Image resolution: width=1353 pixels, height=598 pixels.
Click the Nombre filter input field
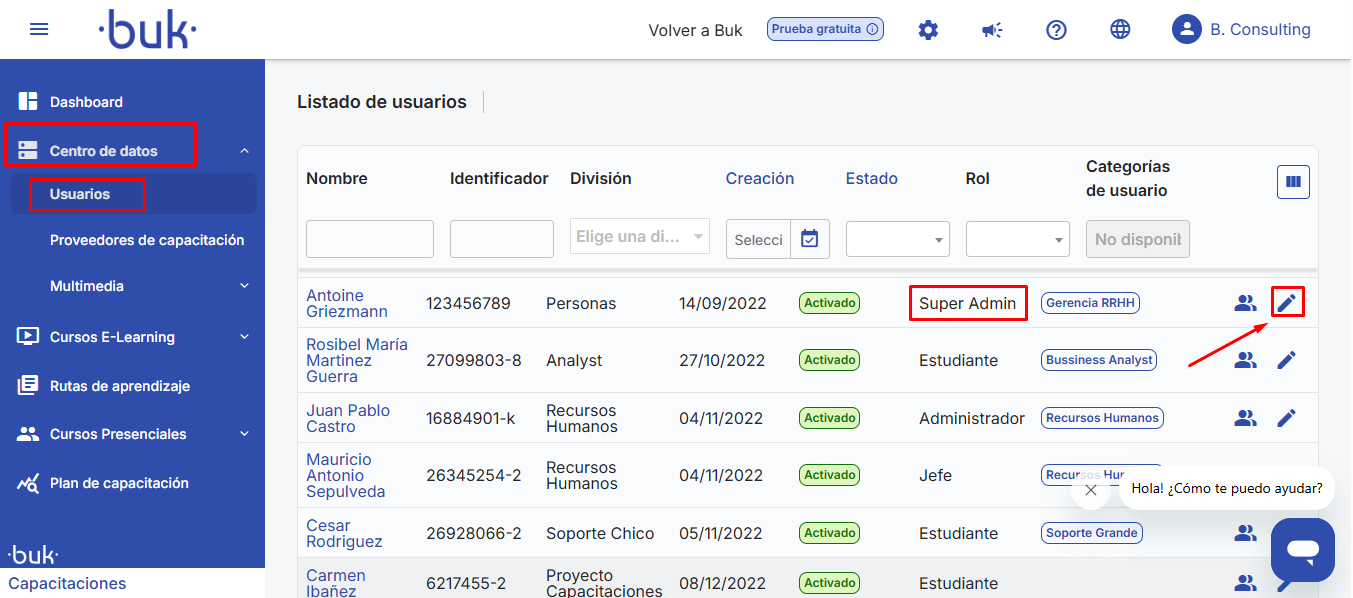point(369,239)
